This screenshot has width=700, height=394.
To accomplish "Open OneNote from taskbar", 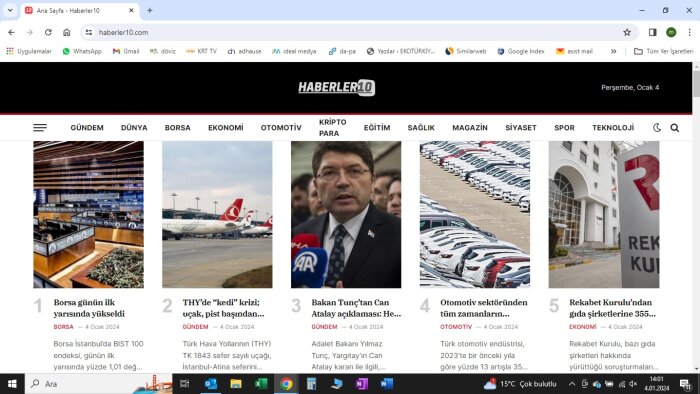I will click(x=362, y=384).
